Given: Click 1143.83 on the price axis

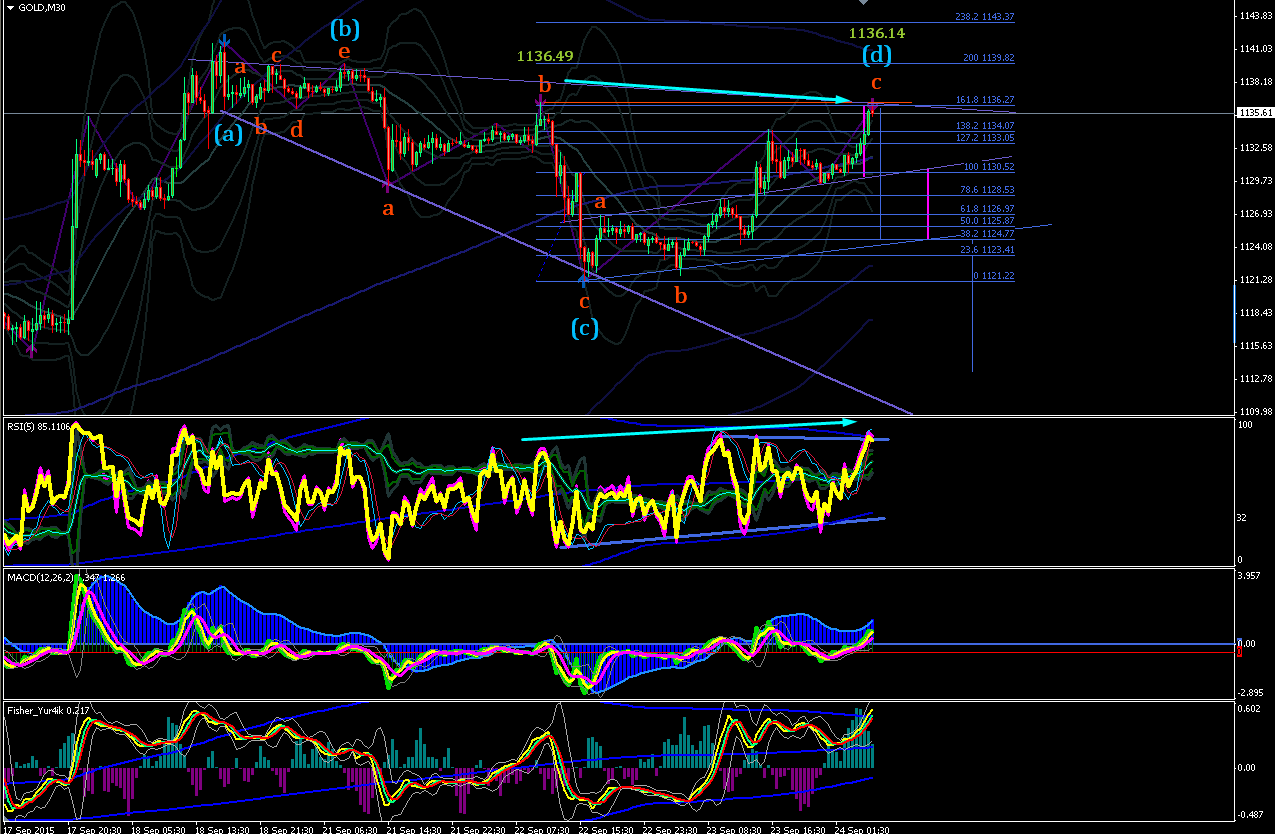Looking at the screenshot, I should (1255, 16).
